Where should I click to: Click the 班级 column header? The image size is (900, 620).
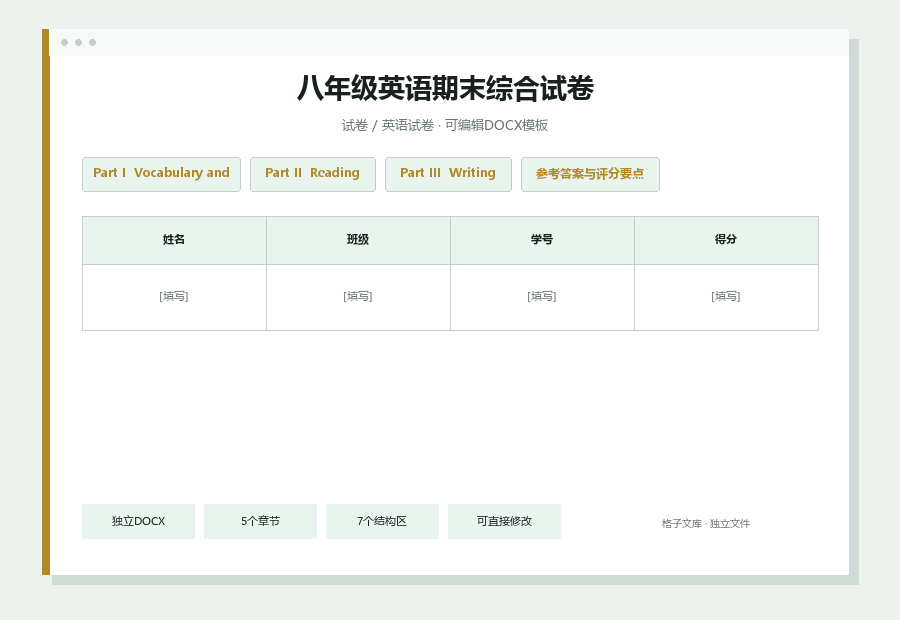(x=358, y=240)
